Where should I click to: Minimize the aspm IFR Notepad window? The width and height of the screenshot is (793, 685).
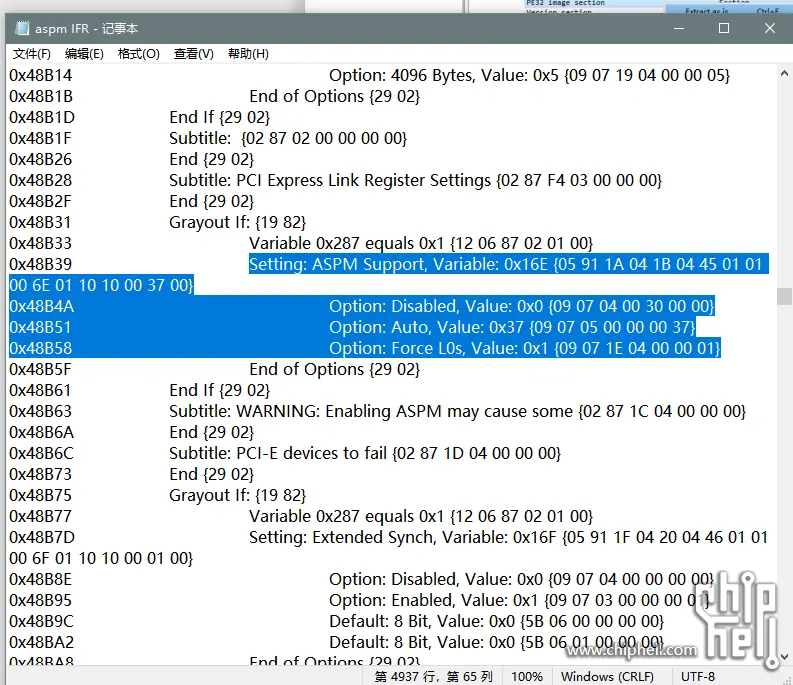point(679,28)
